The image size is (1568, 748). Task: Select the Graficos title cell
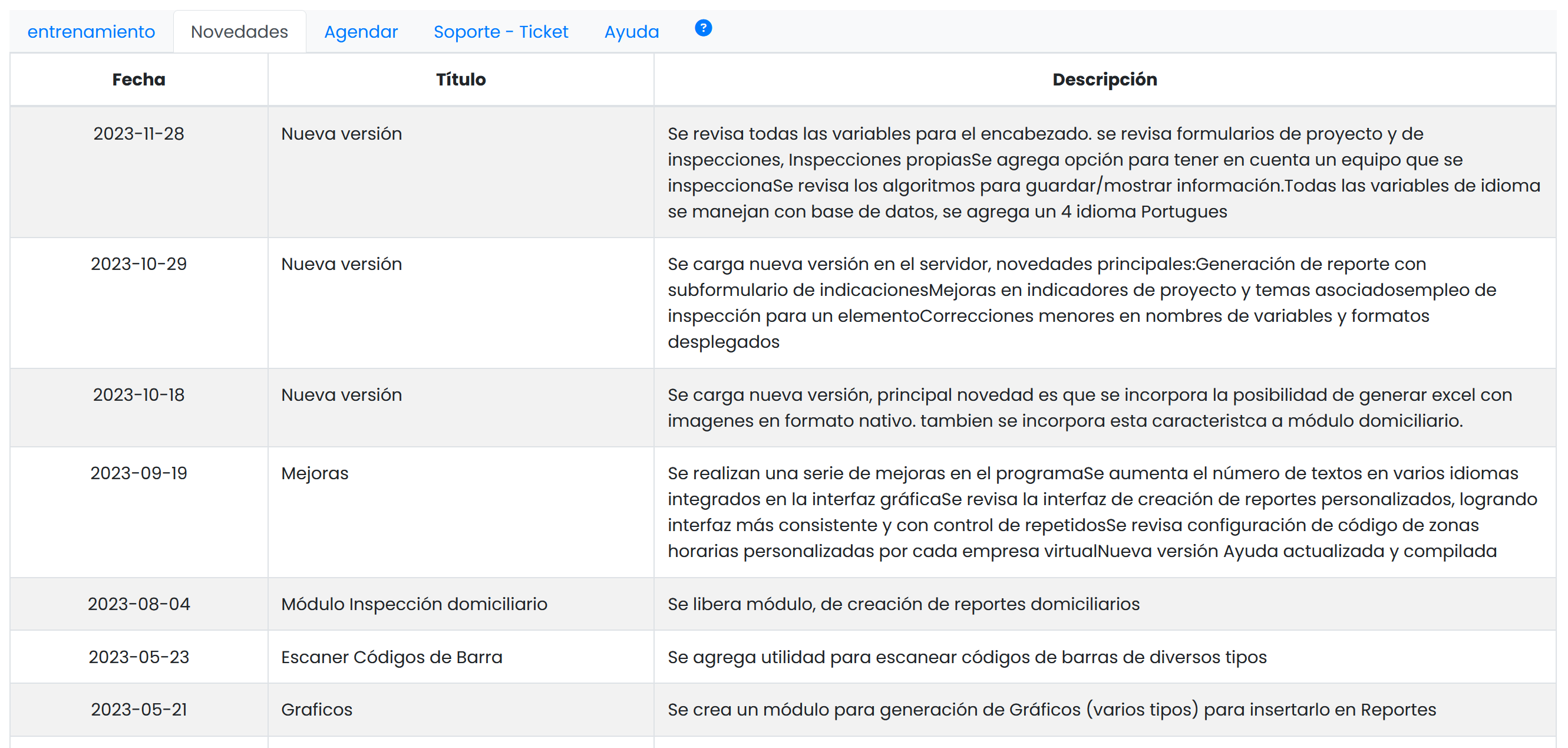tap(316, 710)
